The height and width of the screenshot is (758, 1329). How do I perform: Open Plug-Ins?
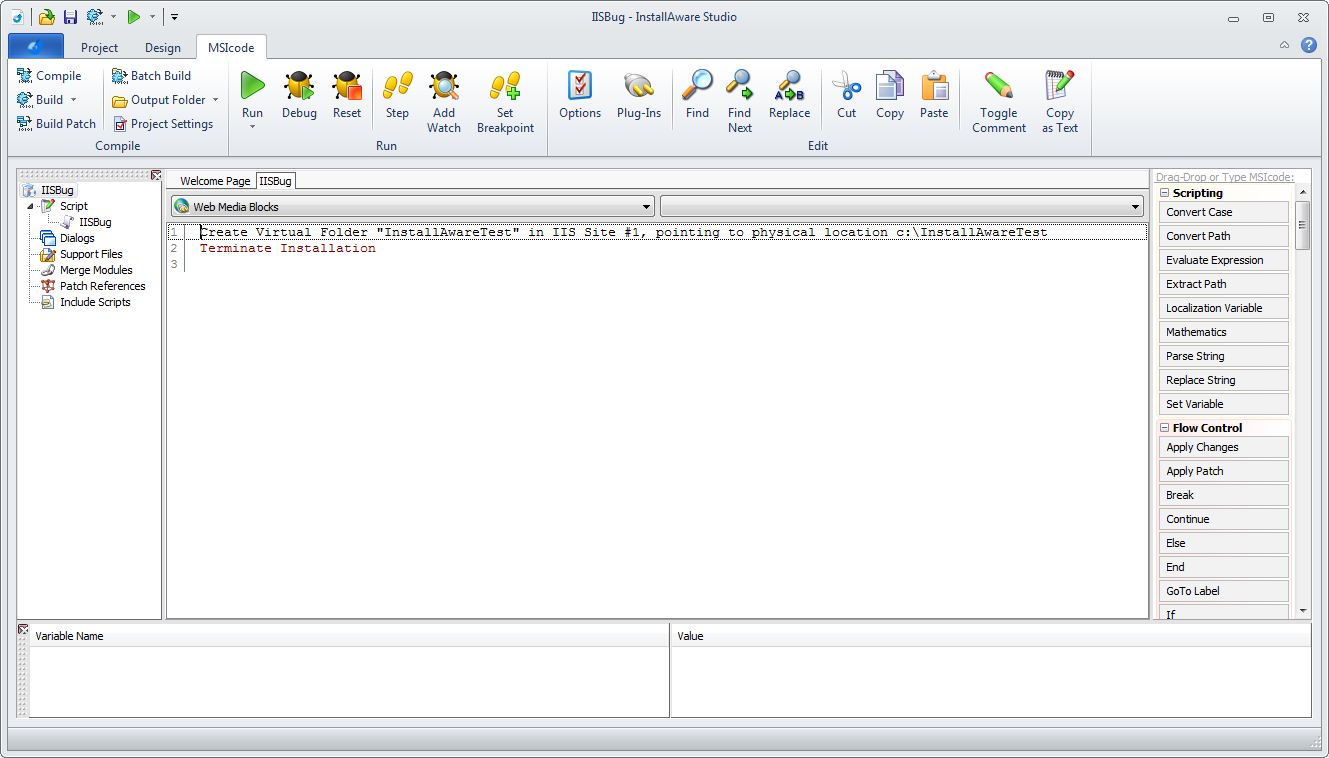click(x=639, y=96)
